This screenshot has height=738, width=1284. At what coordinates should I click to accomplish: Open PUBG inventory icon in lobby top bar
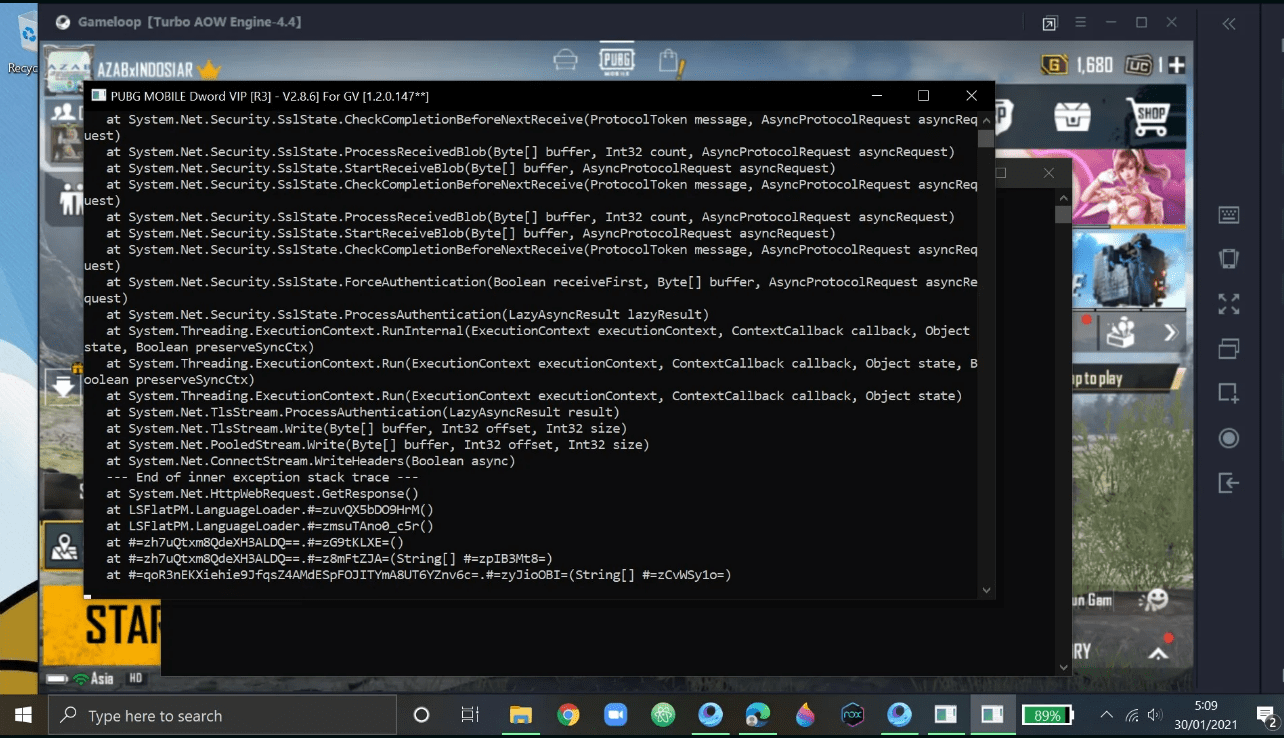coord(565,61)
